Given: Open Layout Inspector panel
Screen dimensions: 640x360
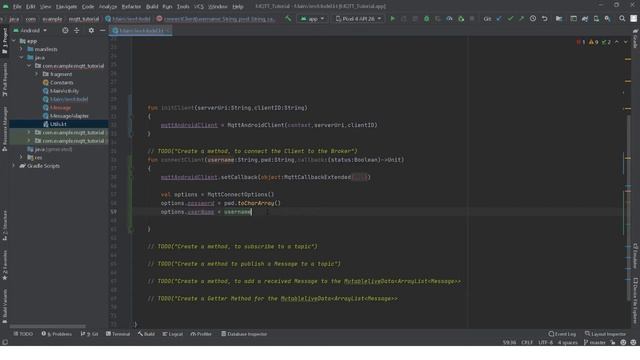Looking at the screenshot, I should point(605,334).
